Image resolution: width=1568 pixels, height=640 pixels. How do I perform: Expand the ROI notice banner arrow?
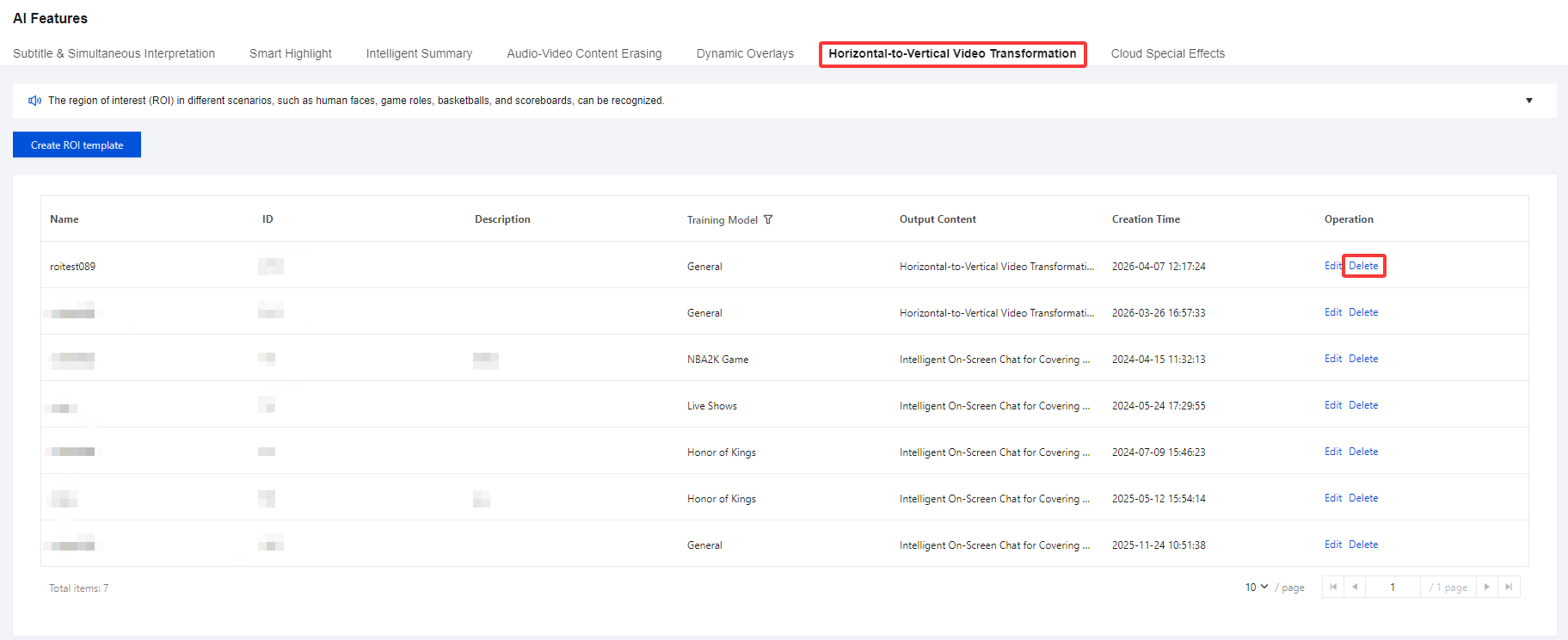[1528, 101]
